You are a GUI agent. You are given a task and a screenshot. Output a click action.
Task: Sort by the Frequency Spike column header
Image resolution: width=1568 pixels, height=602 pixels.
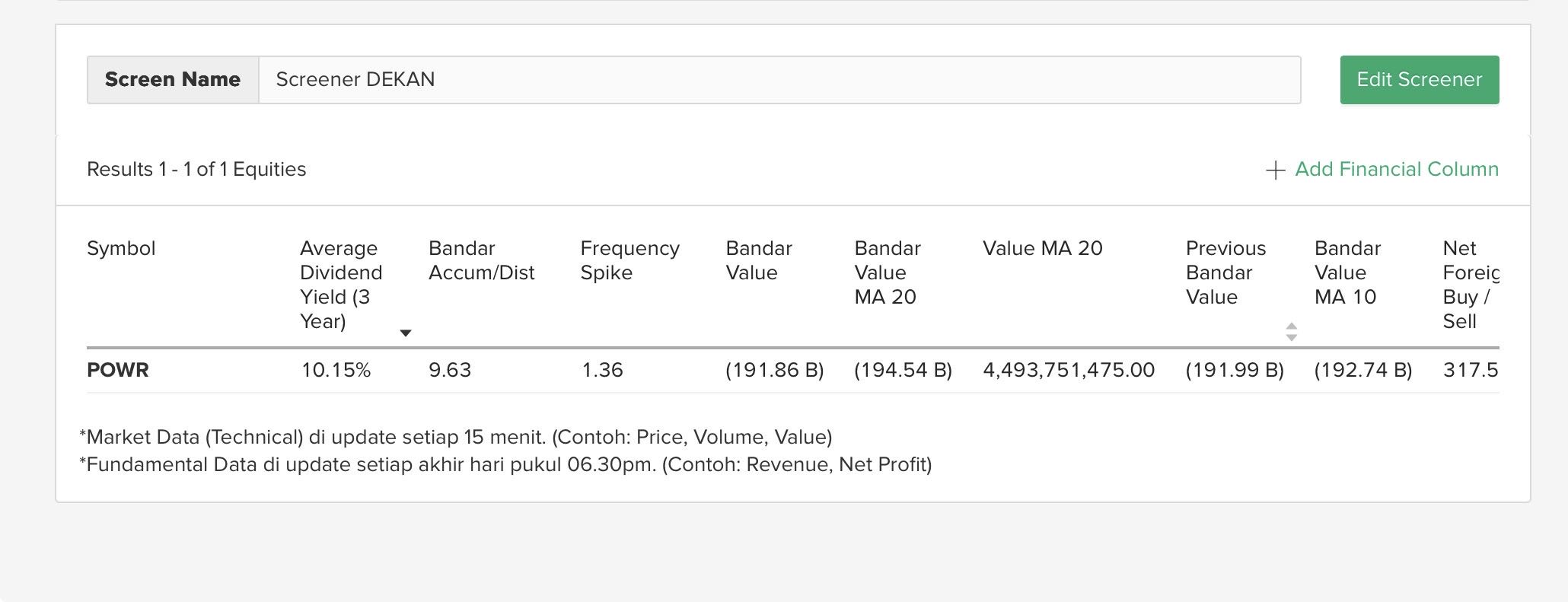(629, 260)
